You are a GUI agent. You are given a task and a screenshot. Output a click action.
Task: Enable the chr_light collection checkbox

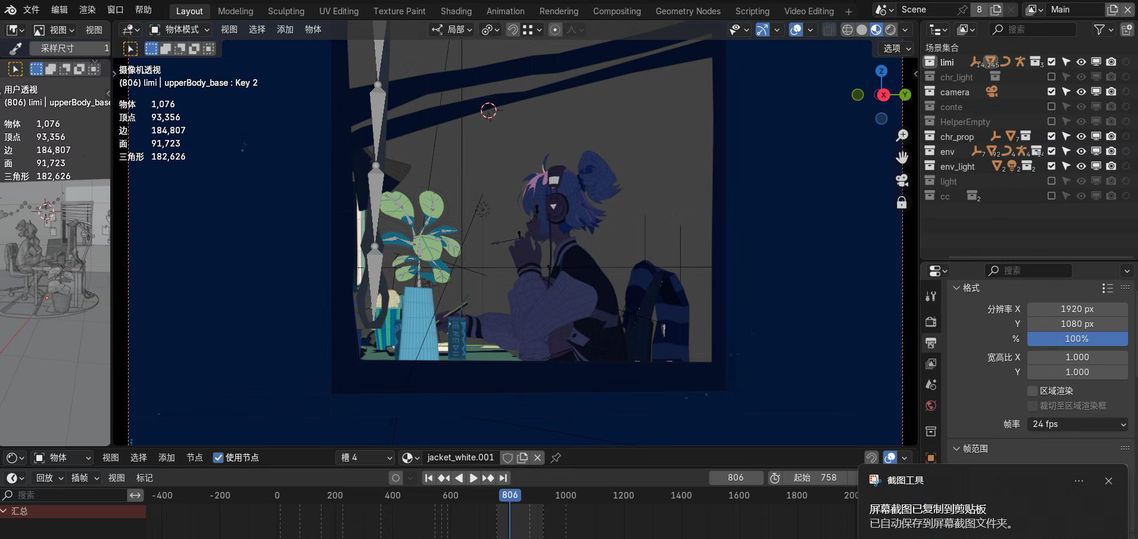[x=1051, y=77]
